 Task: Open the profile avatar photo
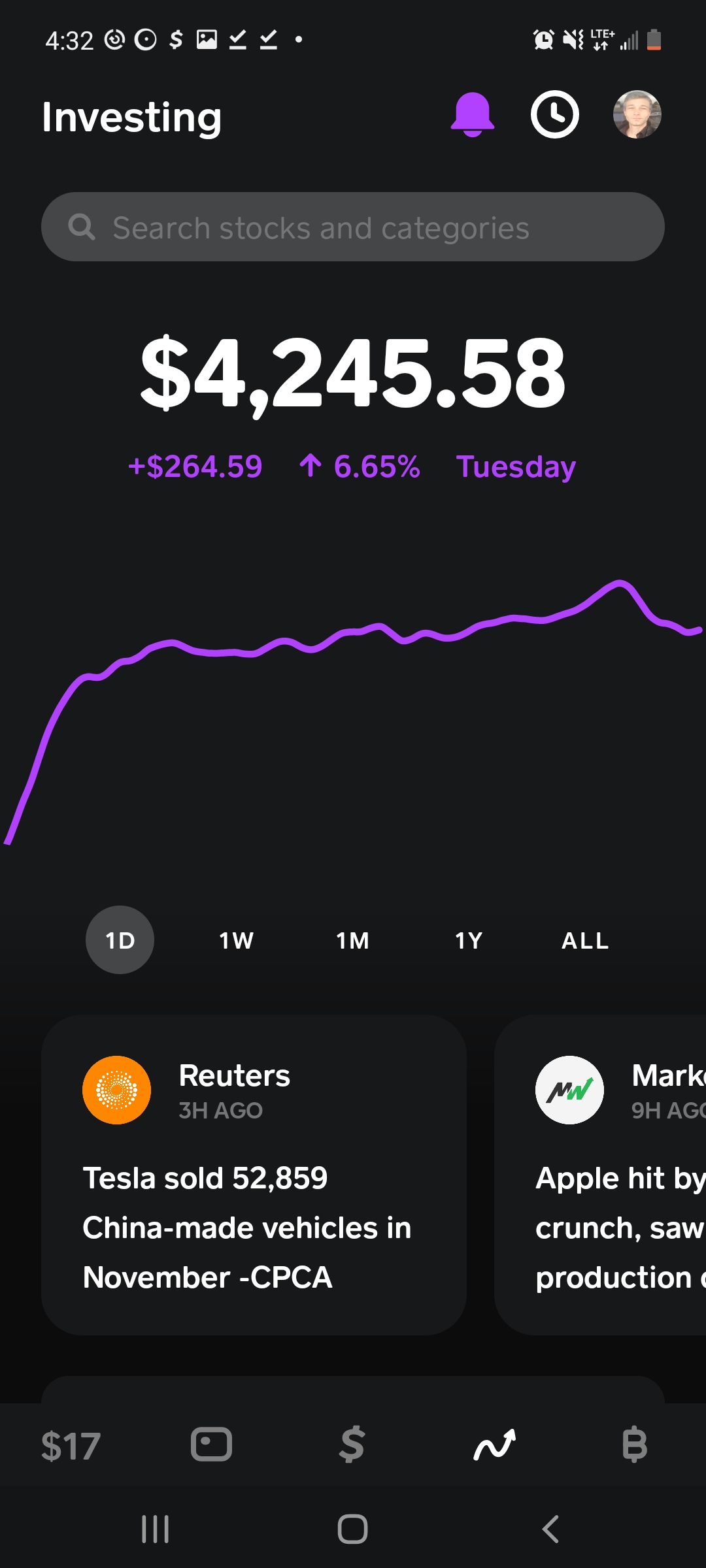[x=637, y=115]
